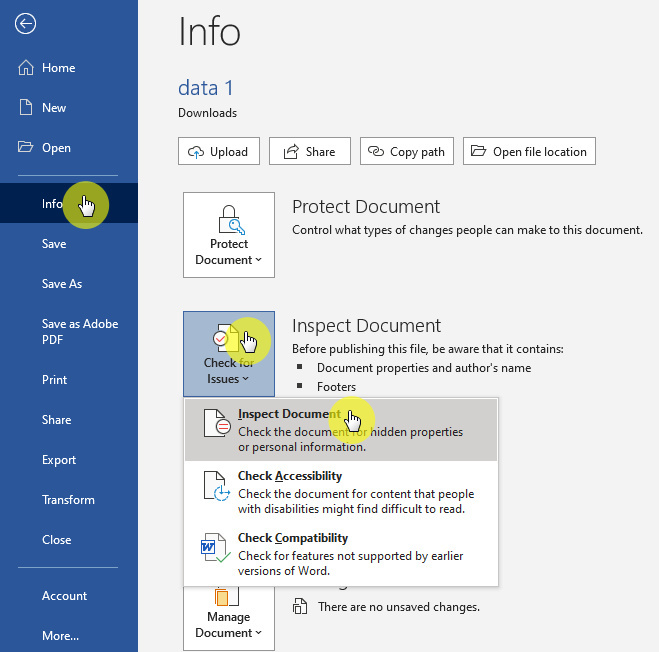Click the Open file location button
The height and width of the screenshot is (652, 659).
point(529,151)
